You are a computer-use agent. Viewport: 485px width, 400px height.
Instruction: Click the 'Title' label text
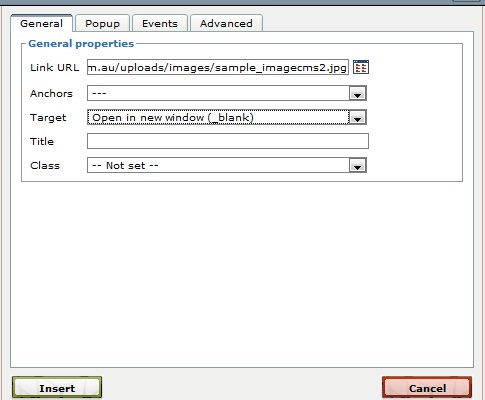click(x=42, y=141)
